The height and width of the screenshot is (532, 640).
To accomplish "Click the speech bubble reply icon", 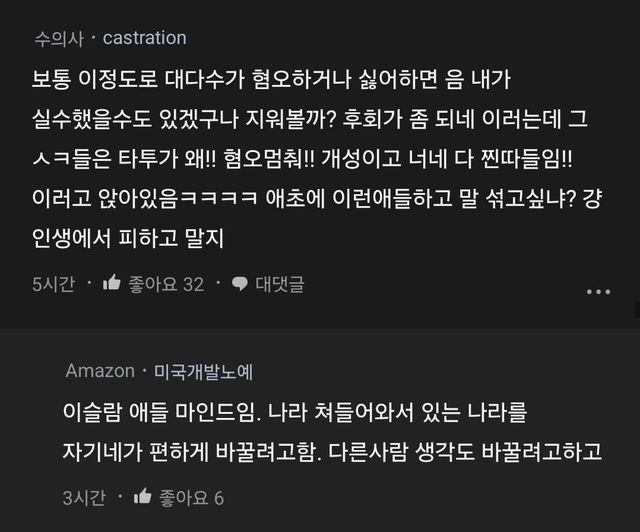I will coord(239,284).
